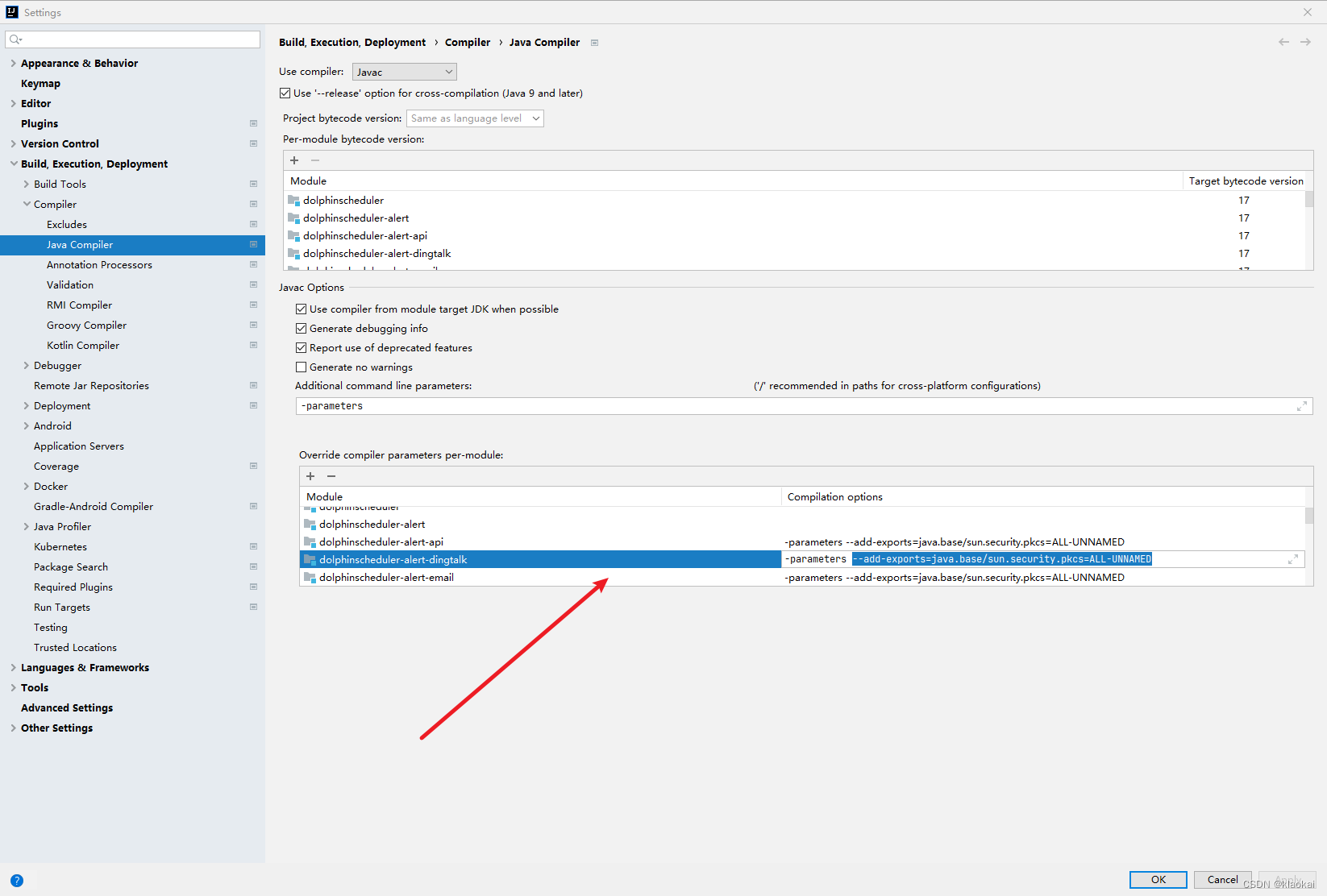Image resolution: width=1327 pixels, height=896 pixels.
Task: Open Project bytecode version dropdown
Action: (475, 118)
